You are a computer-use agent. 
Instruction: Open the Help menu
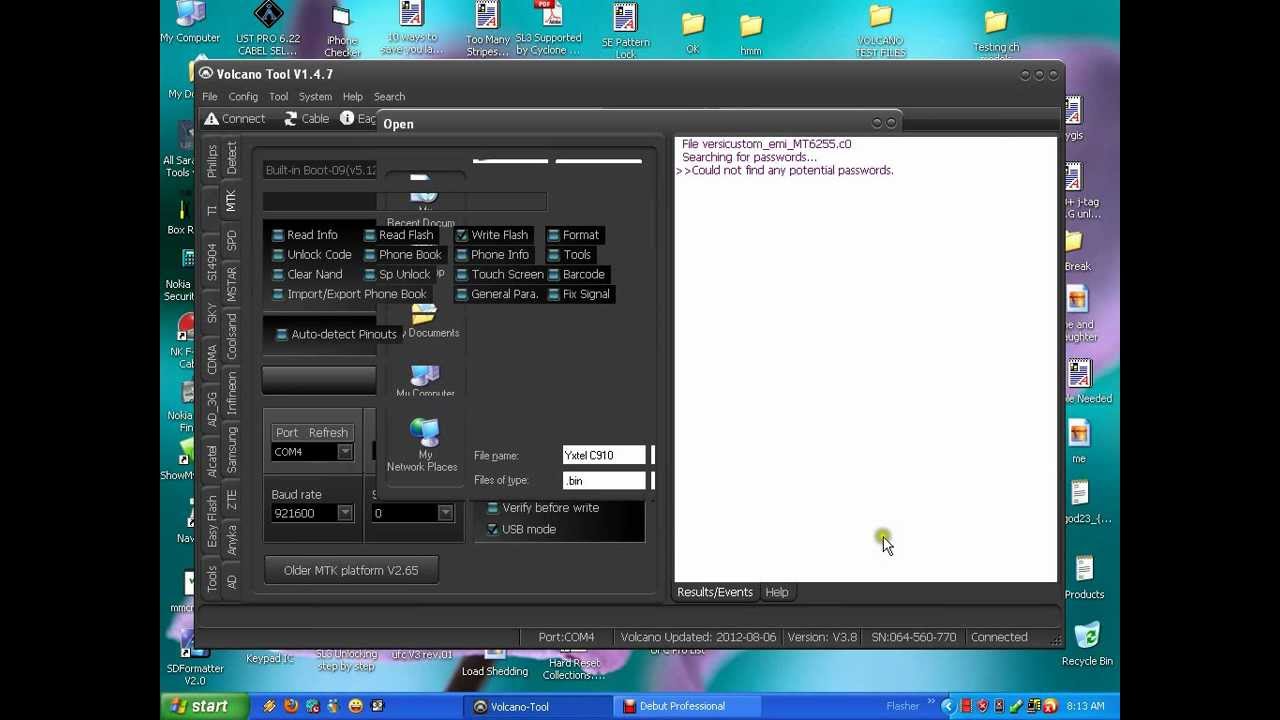352,97
